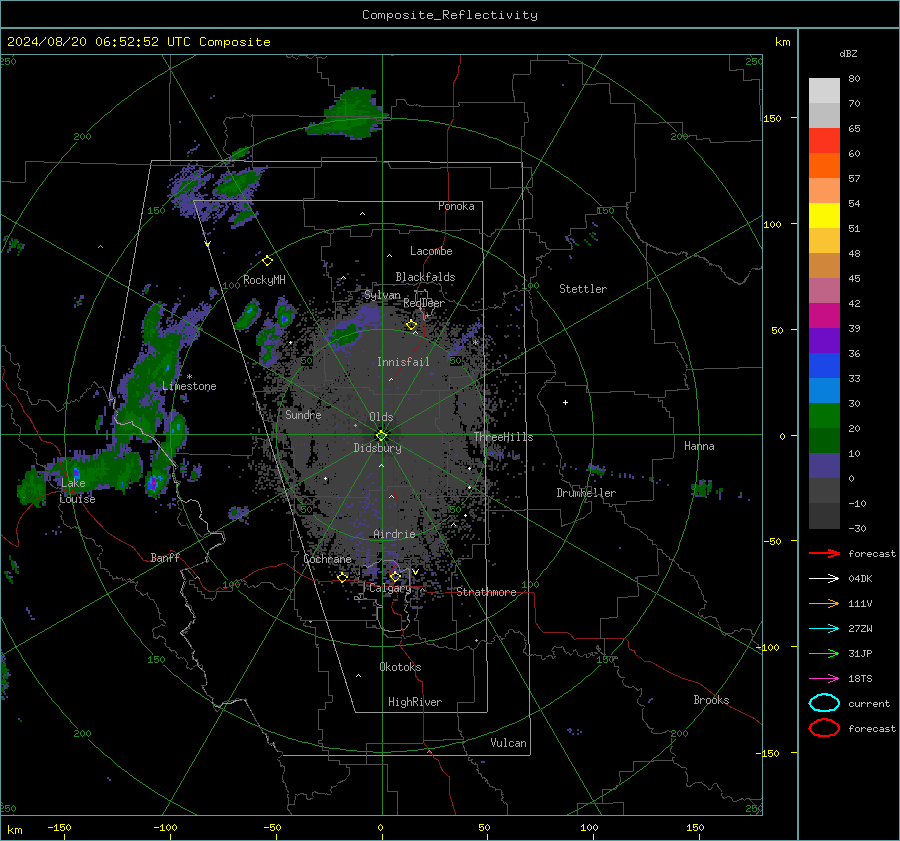The height and width of the screenshot is (841, 900).
Task: Click the red forecast ellipse legend icon
Action: (x=824, y=728)
